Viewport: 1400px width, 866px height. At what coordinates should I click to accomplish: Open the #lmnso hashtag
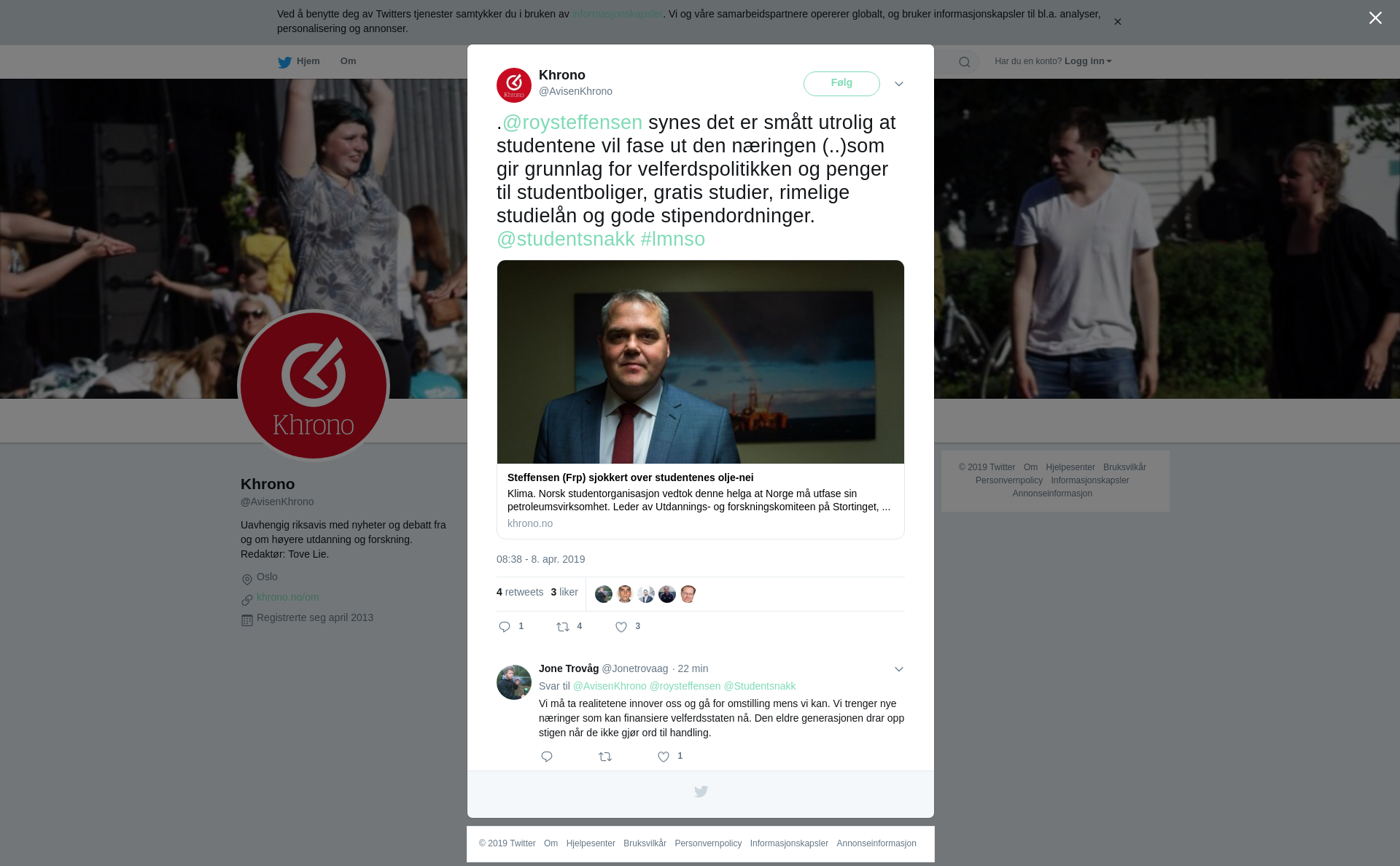673,239
